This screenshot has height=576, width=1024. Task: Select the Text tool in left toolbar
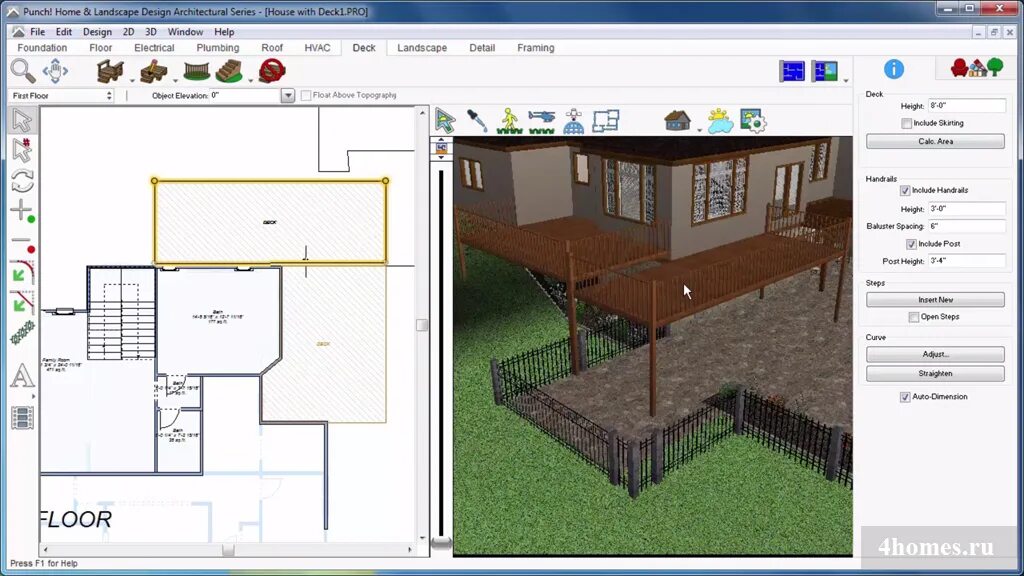[x=22, y=376]
